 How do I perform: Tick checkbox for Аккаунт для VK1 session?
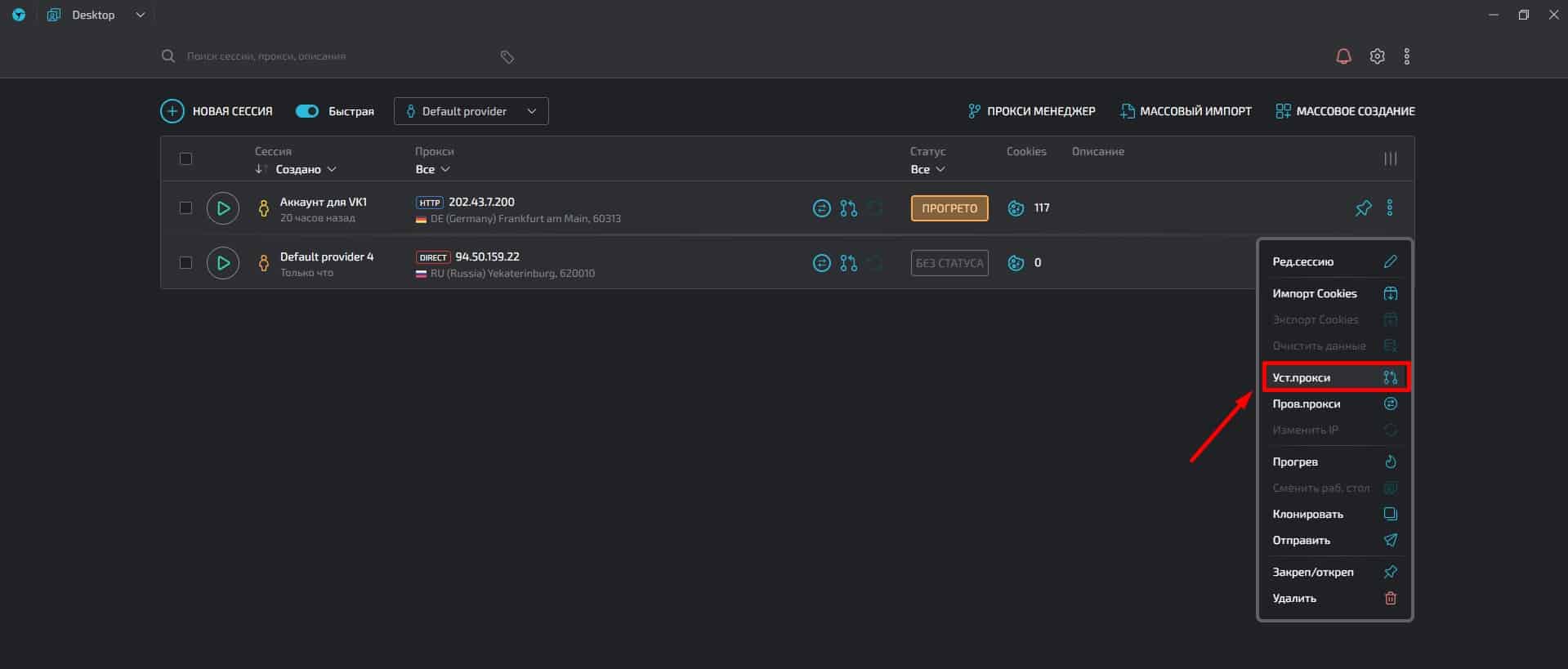point(185,208)
